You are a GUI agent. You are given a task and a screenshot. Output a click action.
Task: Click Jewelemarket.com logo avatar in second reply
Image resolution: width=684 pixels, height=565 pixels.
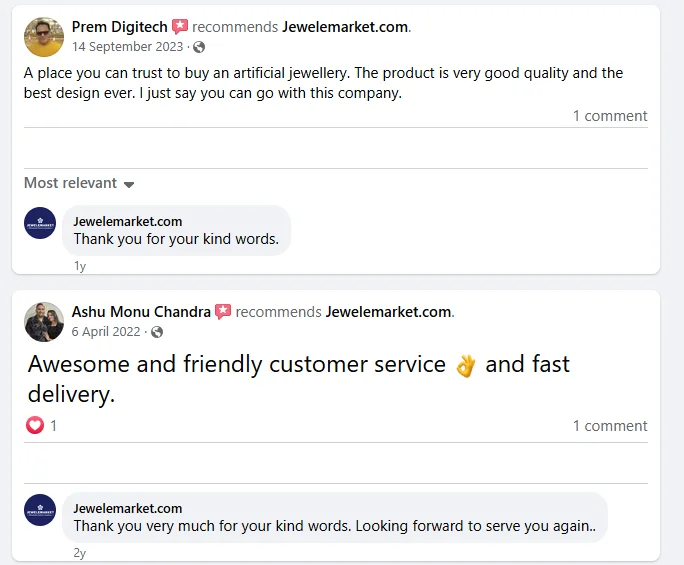[x=40, y=510]
